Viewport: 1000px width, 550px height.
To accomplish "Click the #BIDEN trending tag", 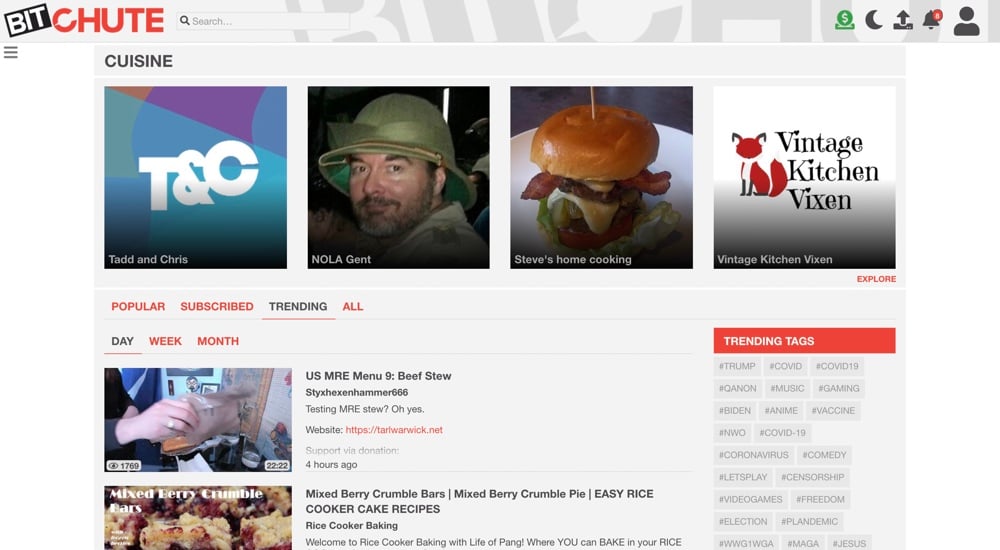I will [x=735, y=411].
